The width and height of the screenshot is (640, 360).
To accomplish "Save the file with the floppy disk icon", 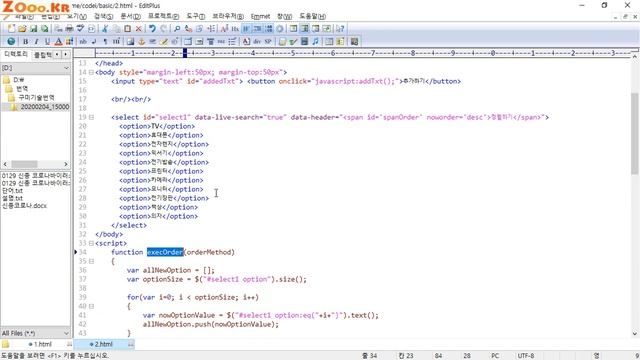I will point(33,29).
